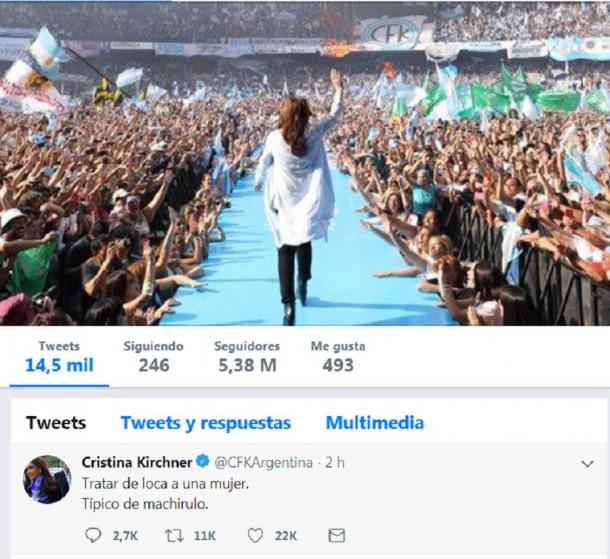Click the stadium header banner photo
The width and height of the screenshot is (610, 559).
pos(305,163)
